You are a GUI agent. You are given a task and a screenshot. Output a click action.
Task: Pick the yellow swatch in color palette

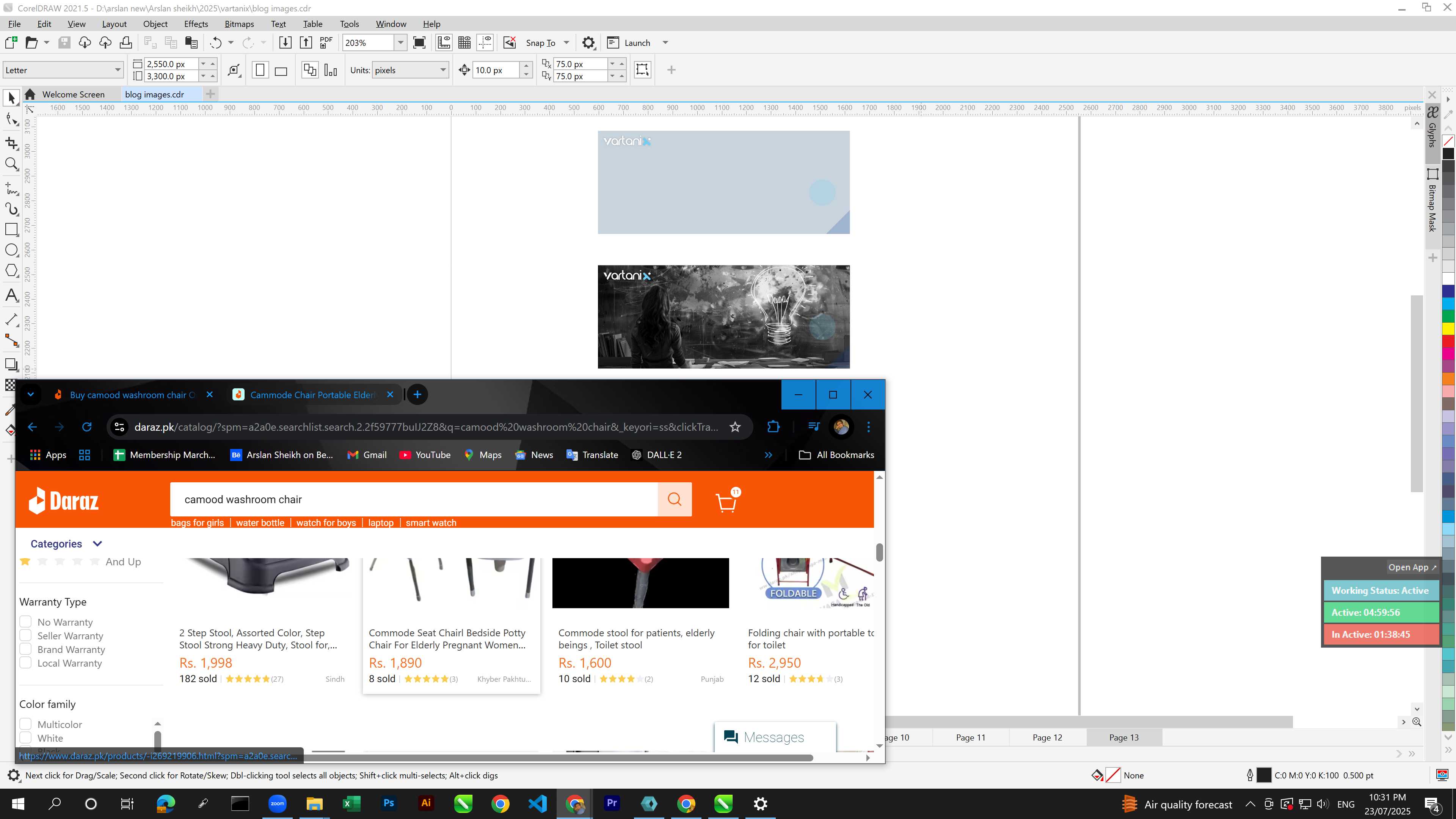coord(1449,329)
